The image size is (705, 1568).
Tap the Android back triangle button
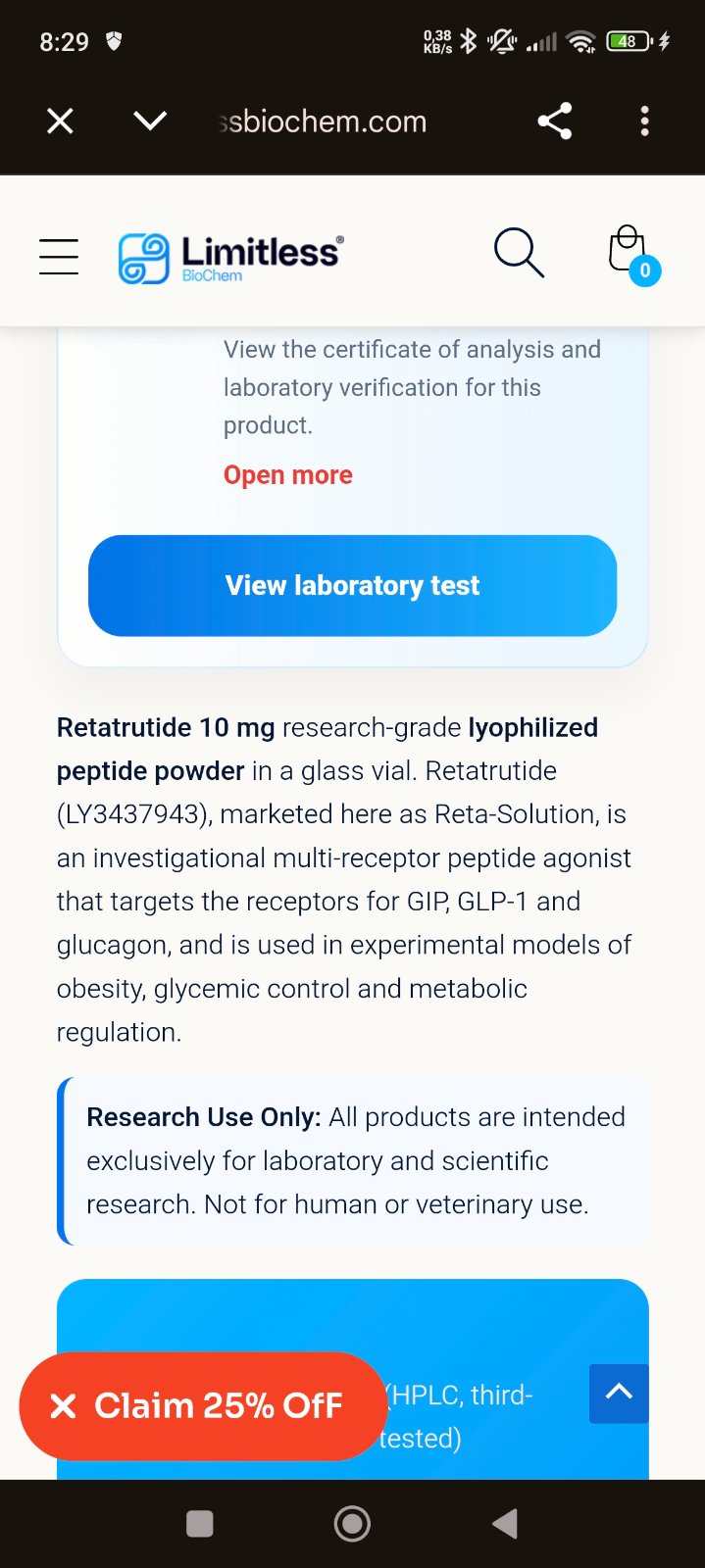pyautogui.click(x=505, y=1524)
